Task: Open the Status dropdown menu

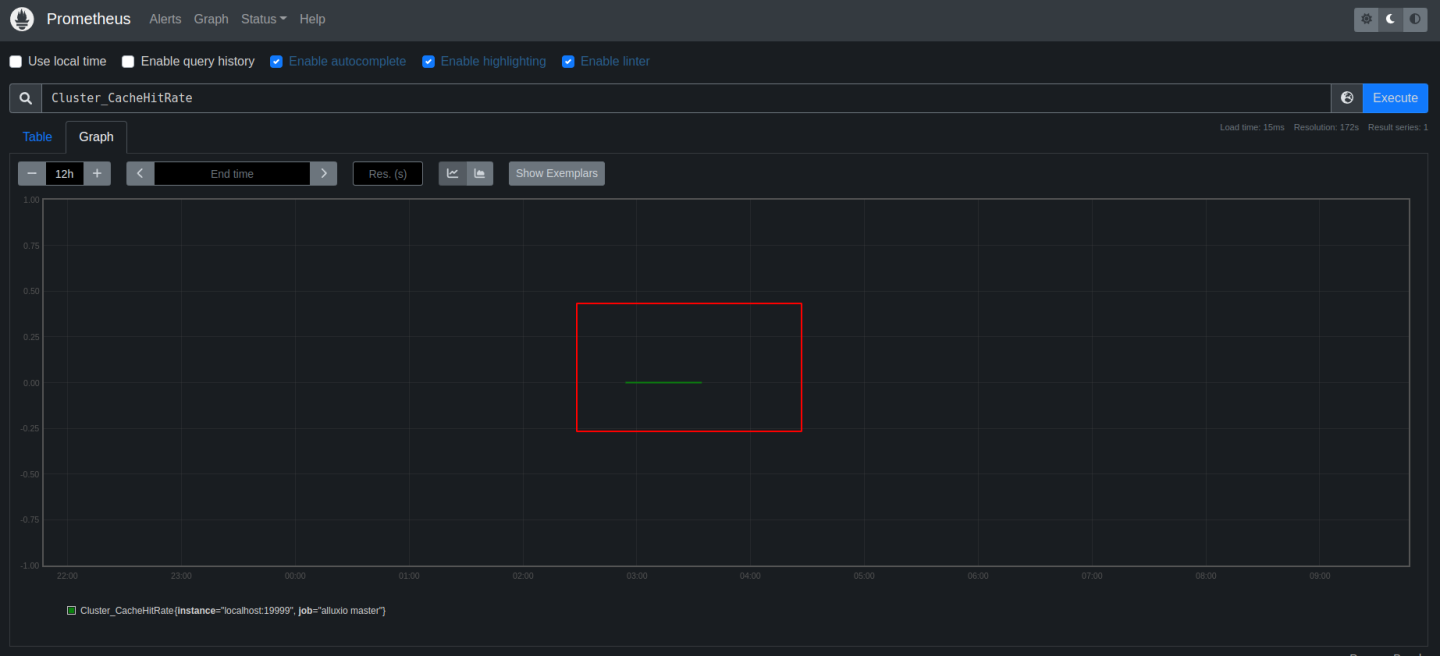Action: click(x=263, y=19)
